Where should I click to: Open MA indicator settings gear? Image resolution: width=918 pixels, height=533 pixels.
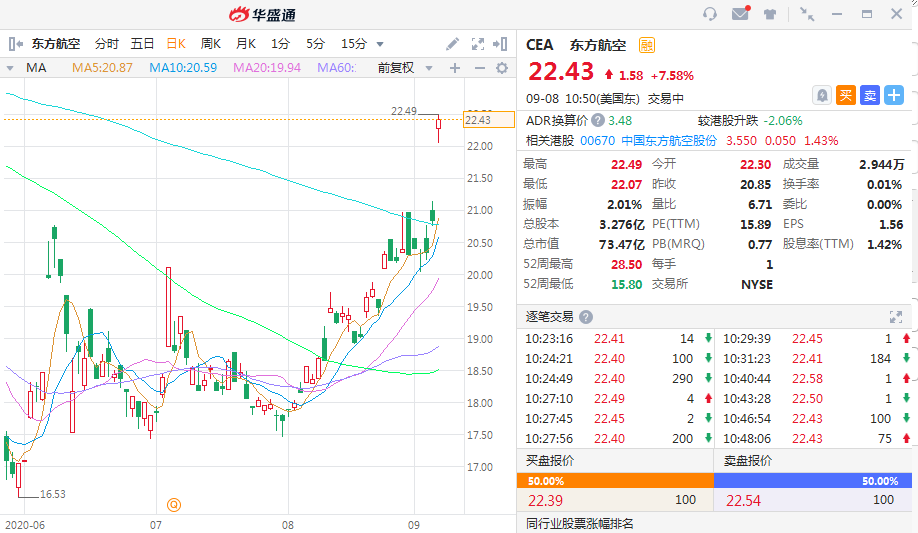tap(502, 68)
